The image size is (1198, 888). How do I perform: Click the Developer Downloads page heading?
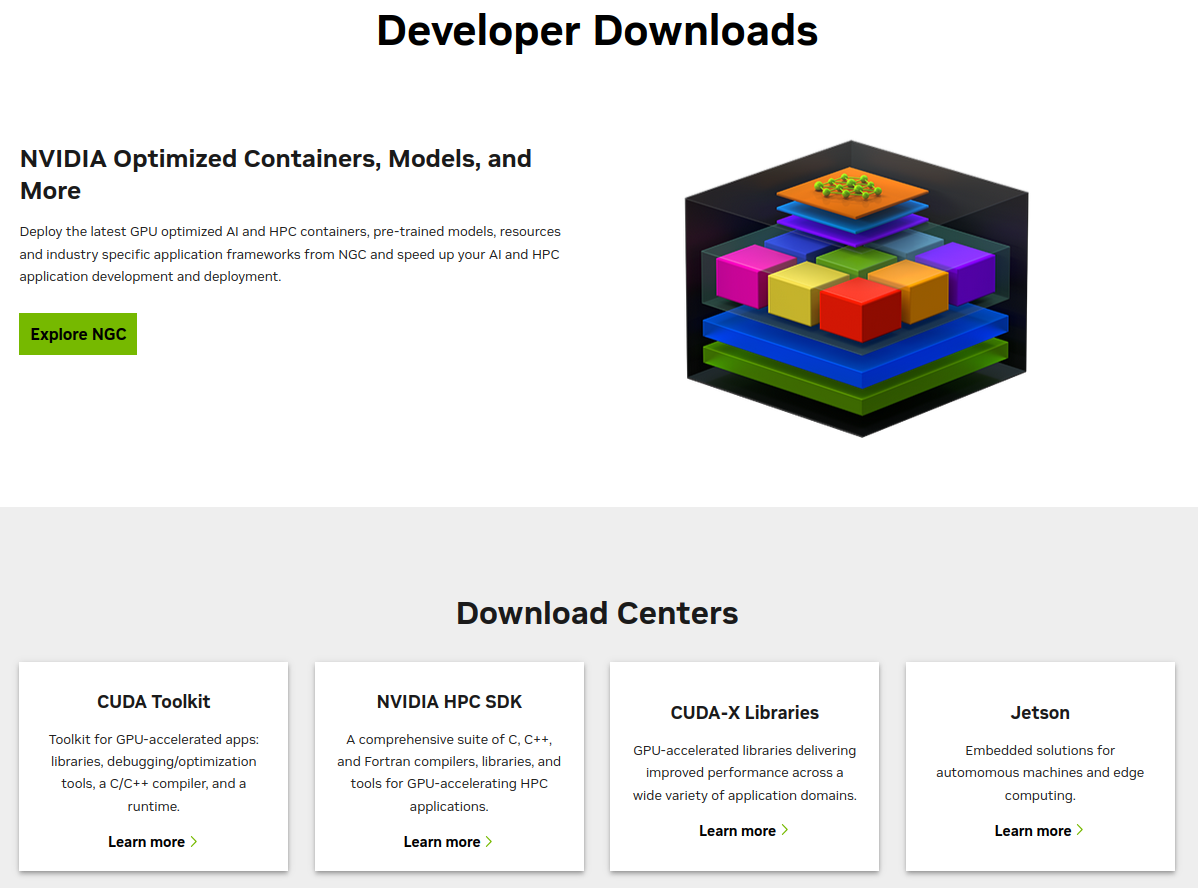tap(597, 30)
